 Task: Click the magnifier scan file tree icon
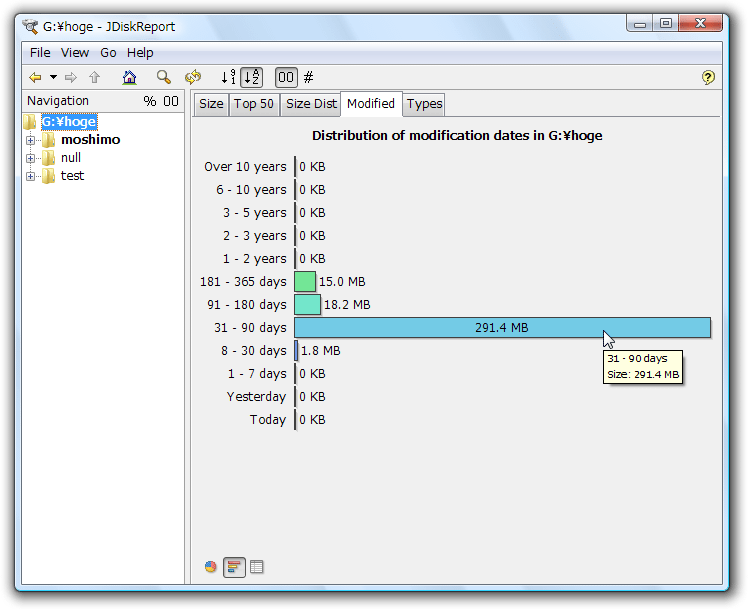[164, 77]
